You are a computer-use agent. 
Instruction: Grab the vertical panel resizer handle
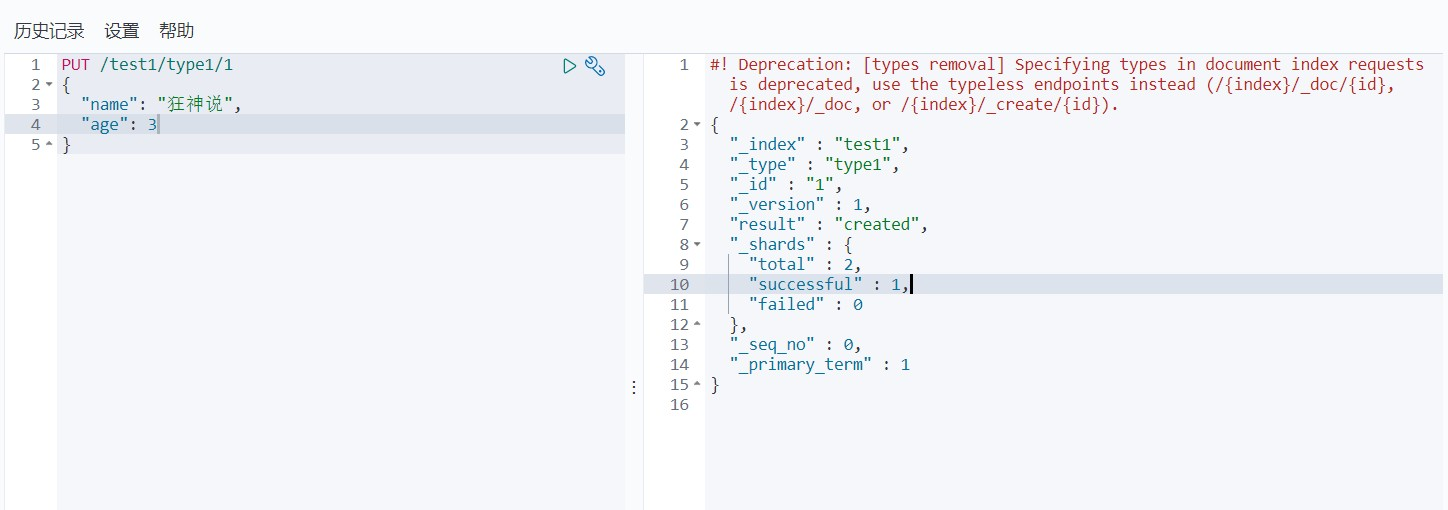[633, 387]
